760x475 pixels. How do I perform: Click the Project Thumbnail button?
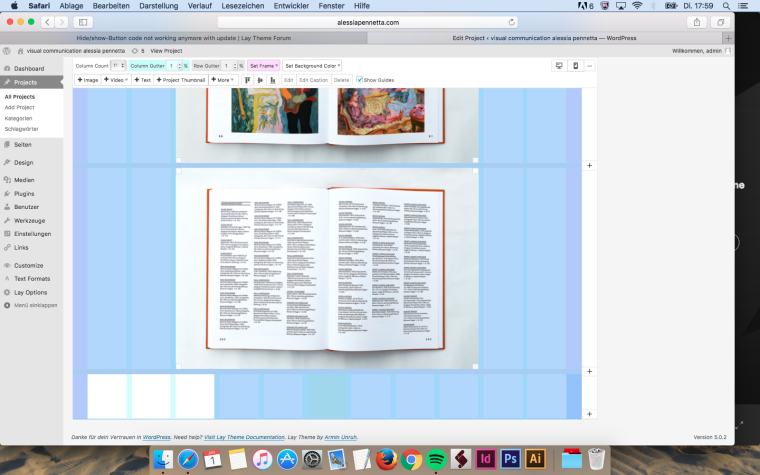click(x=181, y=79)
